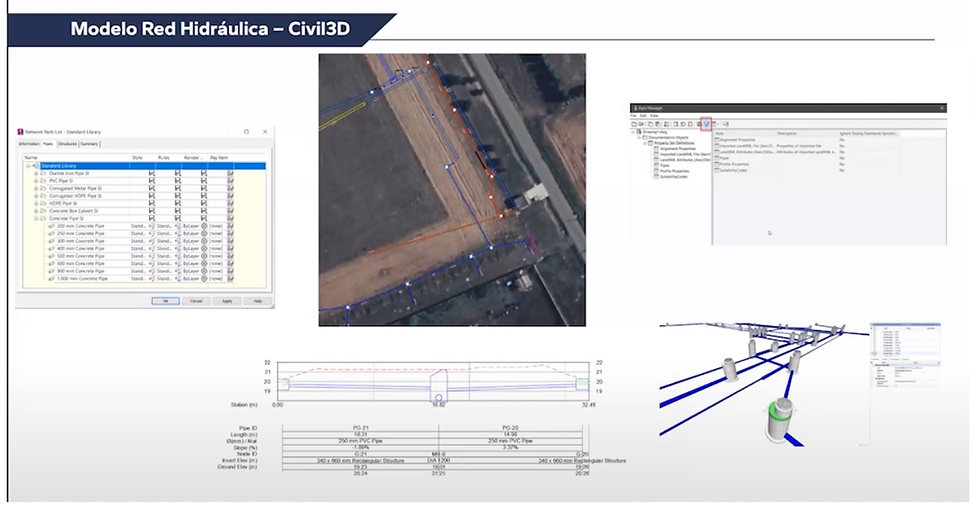Click the Copy icon in Style Manager toolbar
Screen dimensions: 980x506
(x=651, y=124)
